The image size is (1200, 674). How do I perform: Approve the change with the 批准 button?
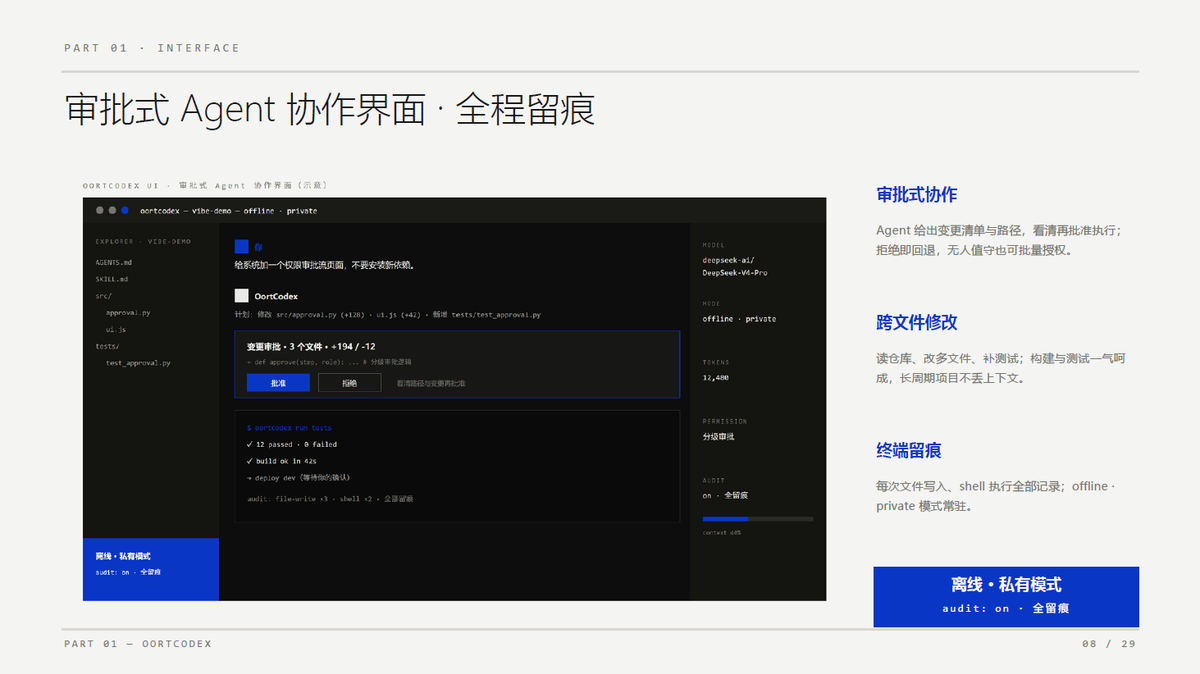278,382
